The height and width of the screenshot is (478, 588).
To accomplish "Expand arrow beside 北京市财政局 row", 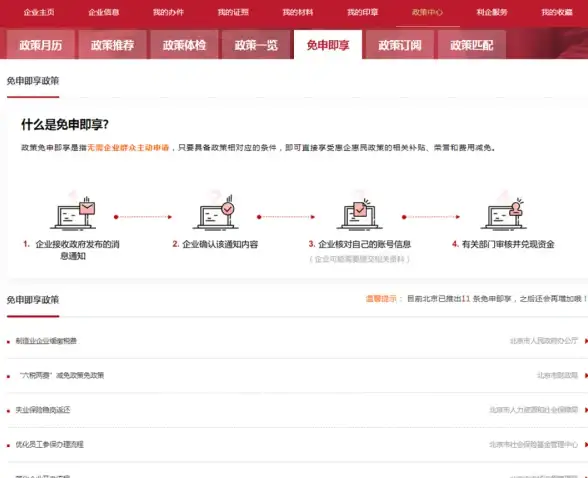I will point(586,375).
